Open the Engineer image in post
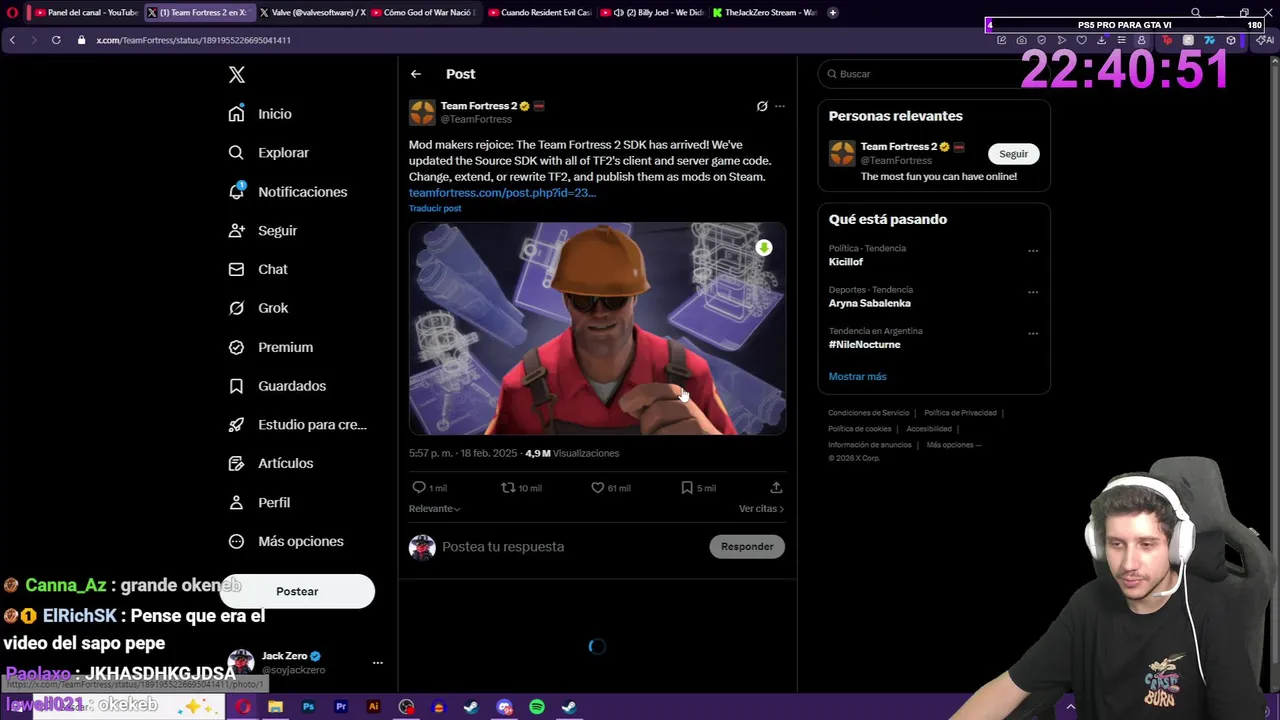This screenshot has height=720, width=1280. click(x=597, y=328)
